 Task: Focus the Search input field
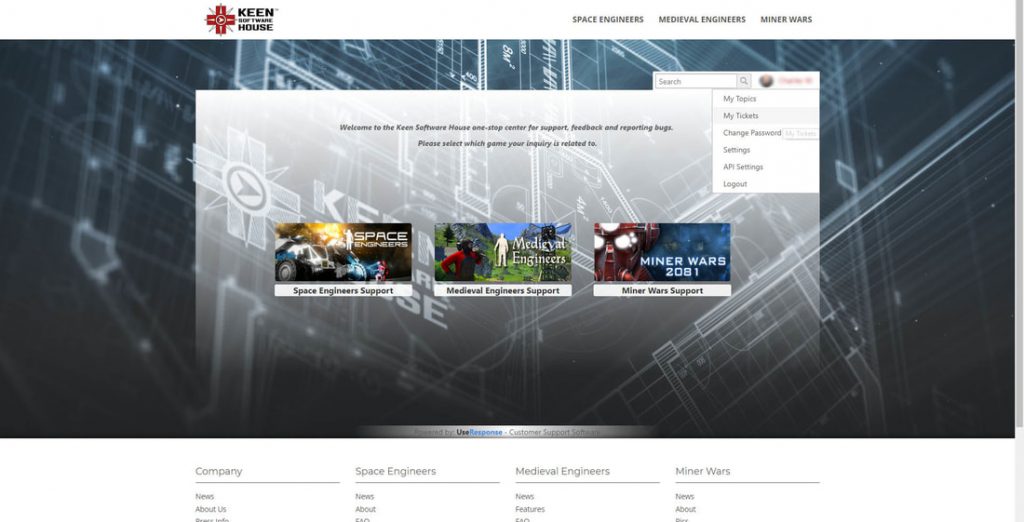(696, 81)
